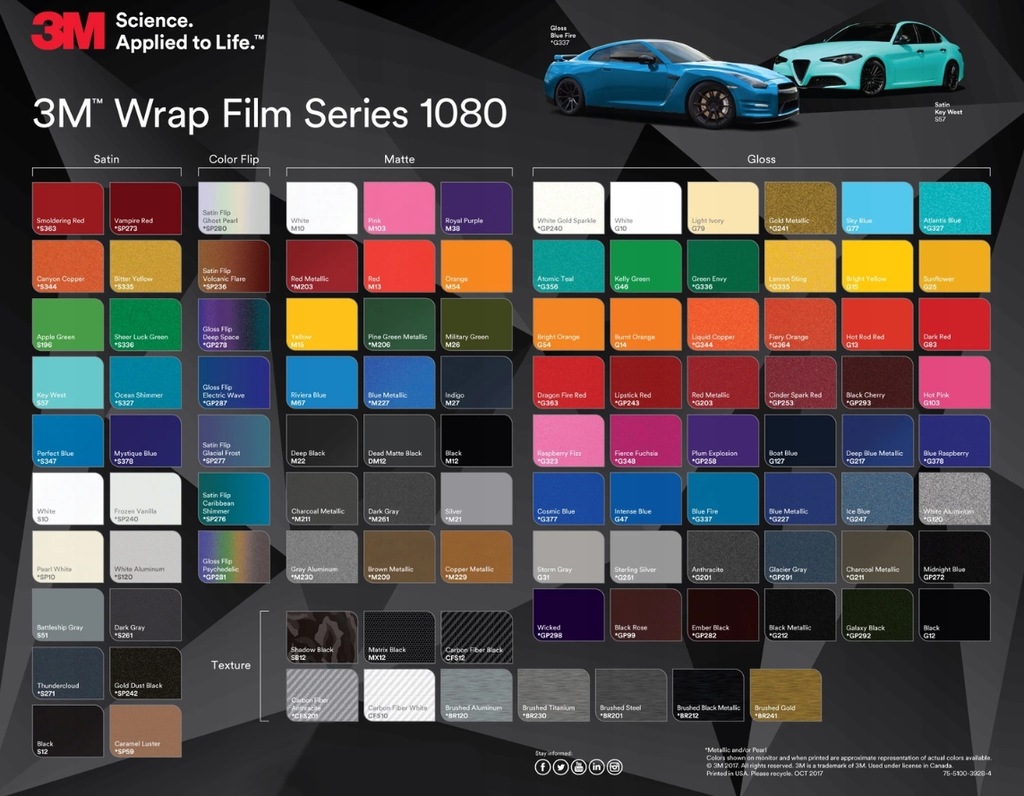Image resolution: width=1024 pixels, height=796 pixels.
Task: Select the Gold Dust Black SP242 swatch
Action: click(146, 673)
